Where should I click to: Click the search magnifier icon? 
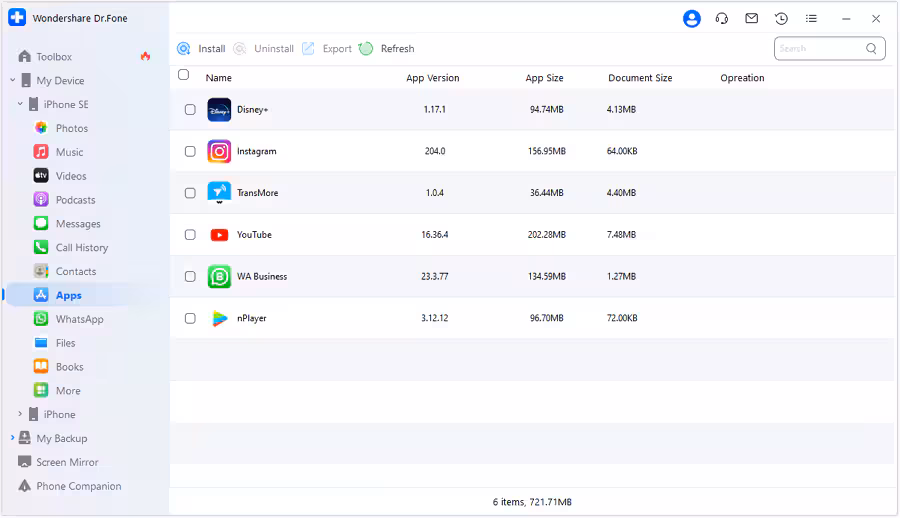tap(871, 49)
